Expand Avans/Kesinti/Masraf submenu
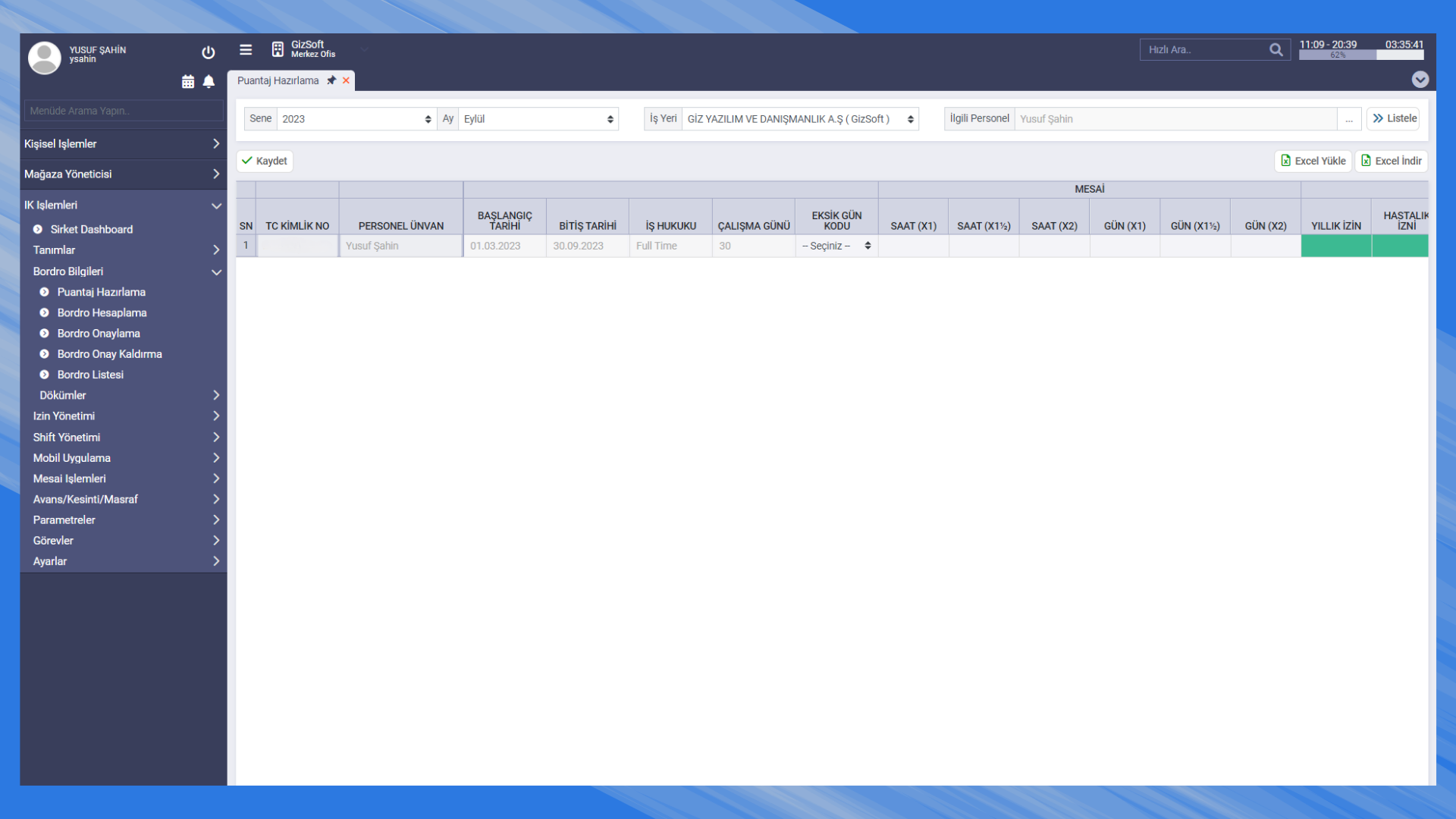The image size is (1456, 819). tap(123, 499)
